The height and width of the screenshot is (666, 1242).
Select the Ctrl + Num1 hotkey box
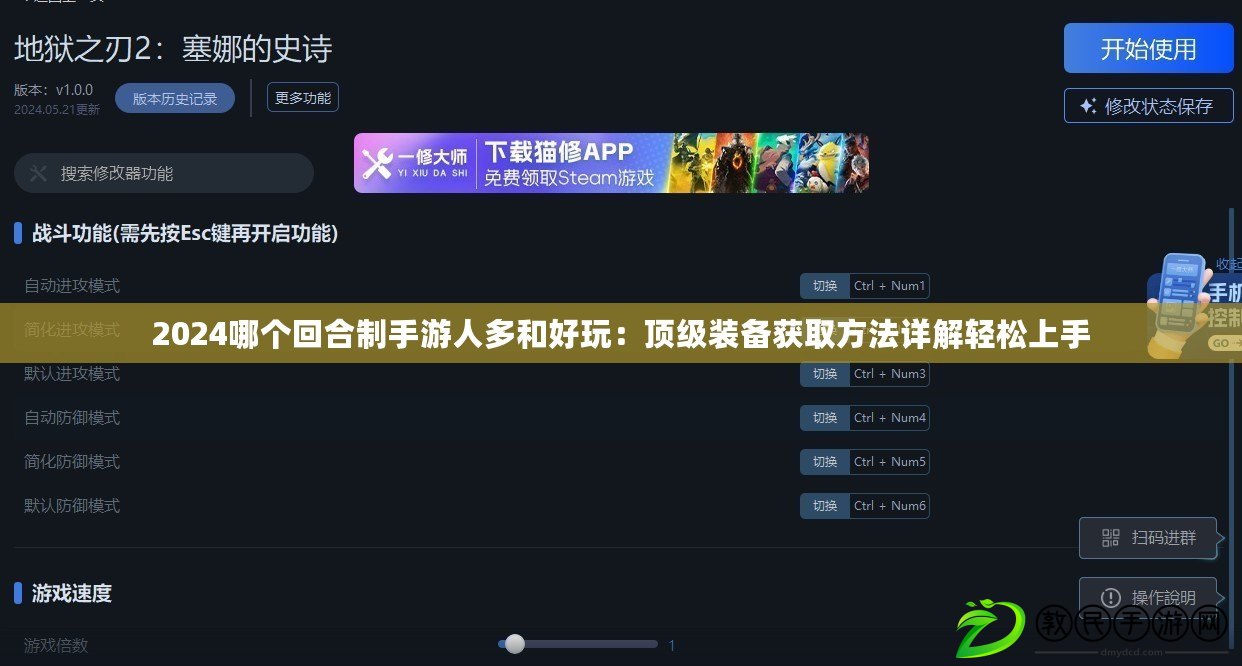[890, 286]
